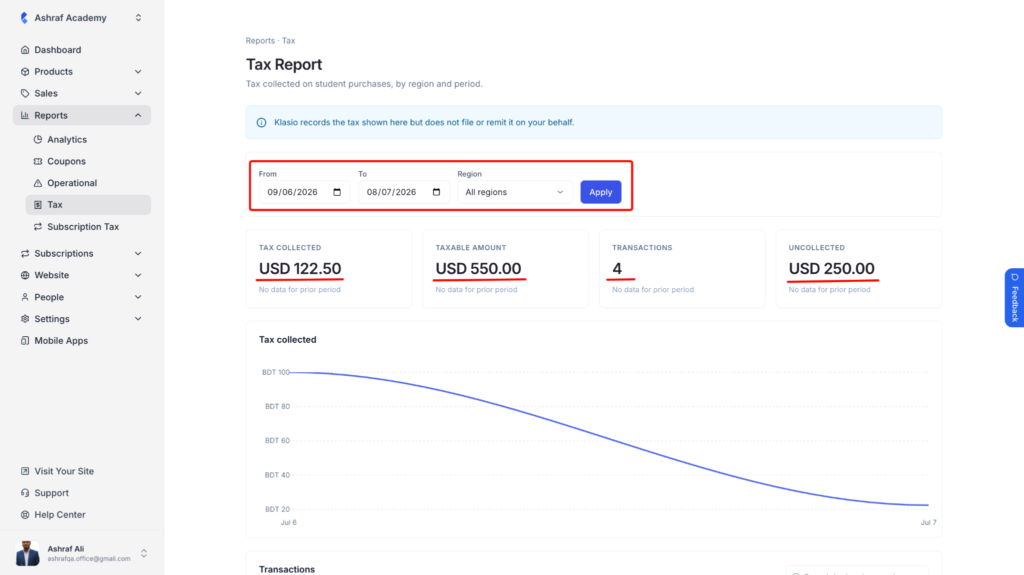Apply the tax report filters
The image size is (1024, 575).
(601, 192)
